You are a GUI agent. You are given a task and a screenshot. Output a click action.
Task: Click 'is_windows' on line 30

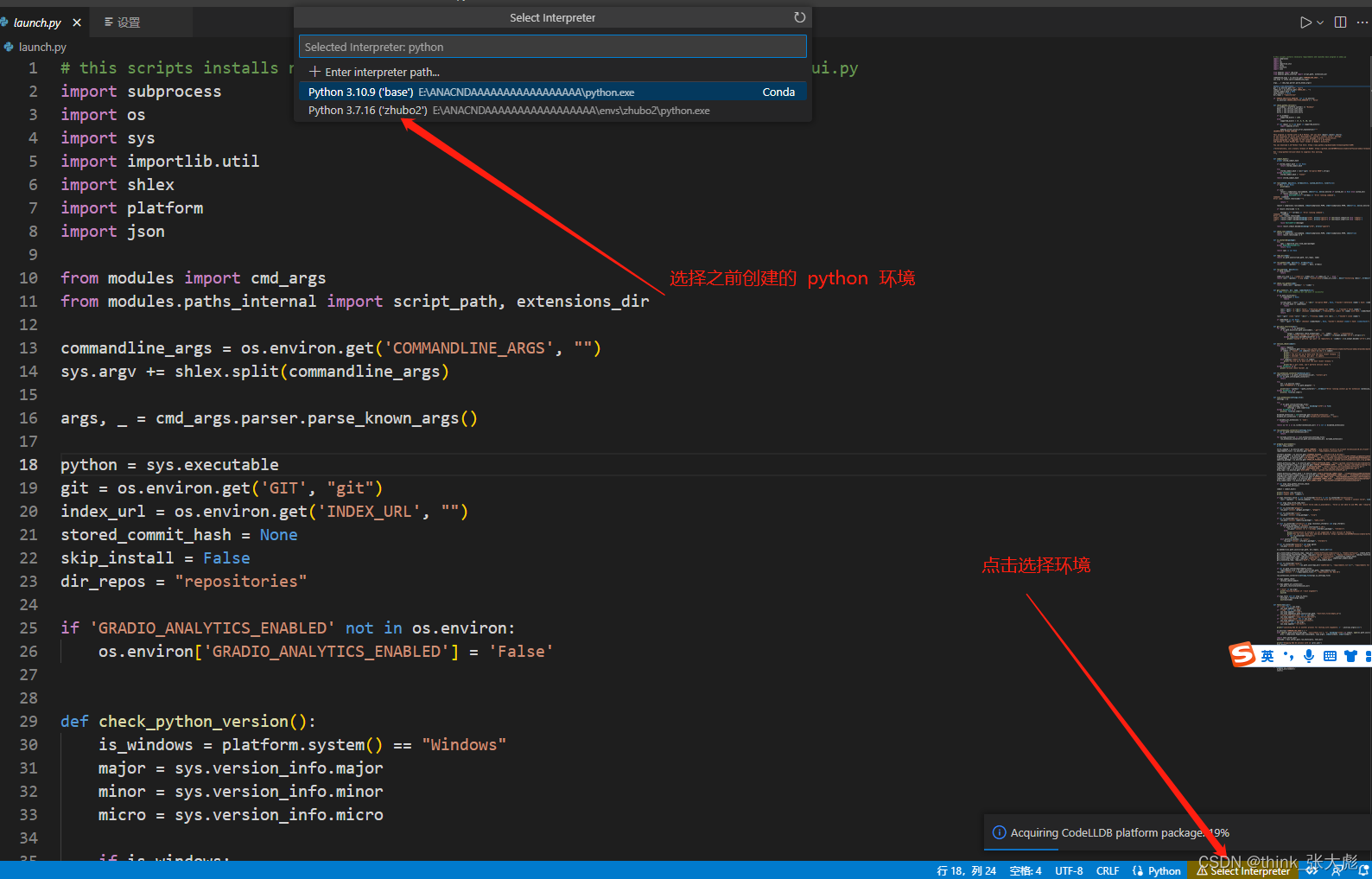[146, 745]
